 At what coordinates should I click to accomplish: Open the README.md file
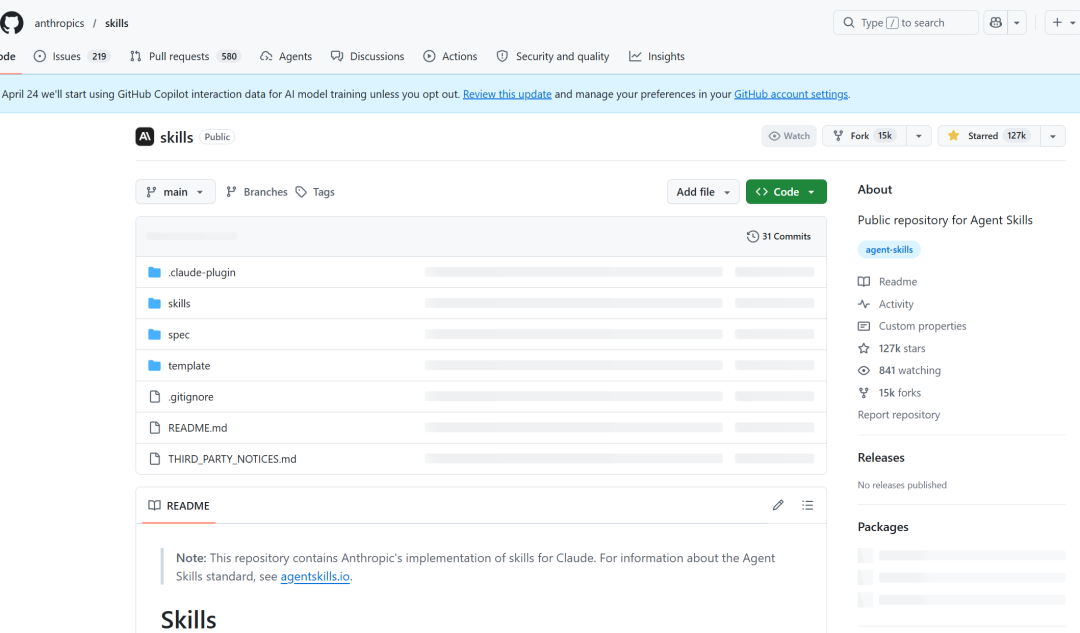(198, 428)
